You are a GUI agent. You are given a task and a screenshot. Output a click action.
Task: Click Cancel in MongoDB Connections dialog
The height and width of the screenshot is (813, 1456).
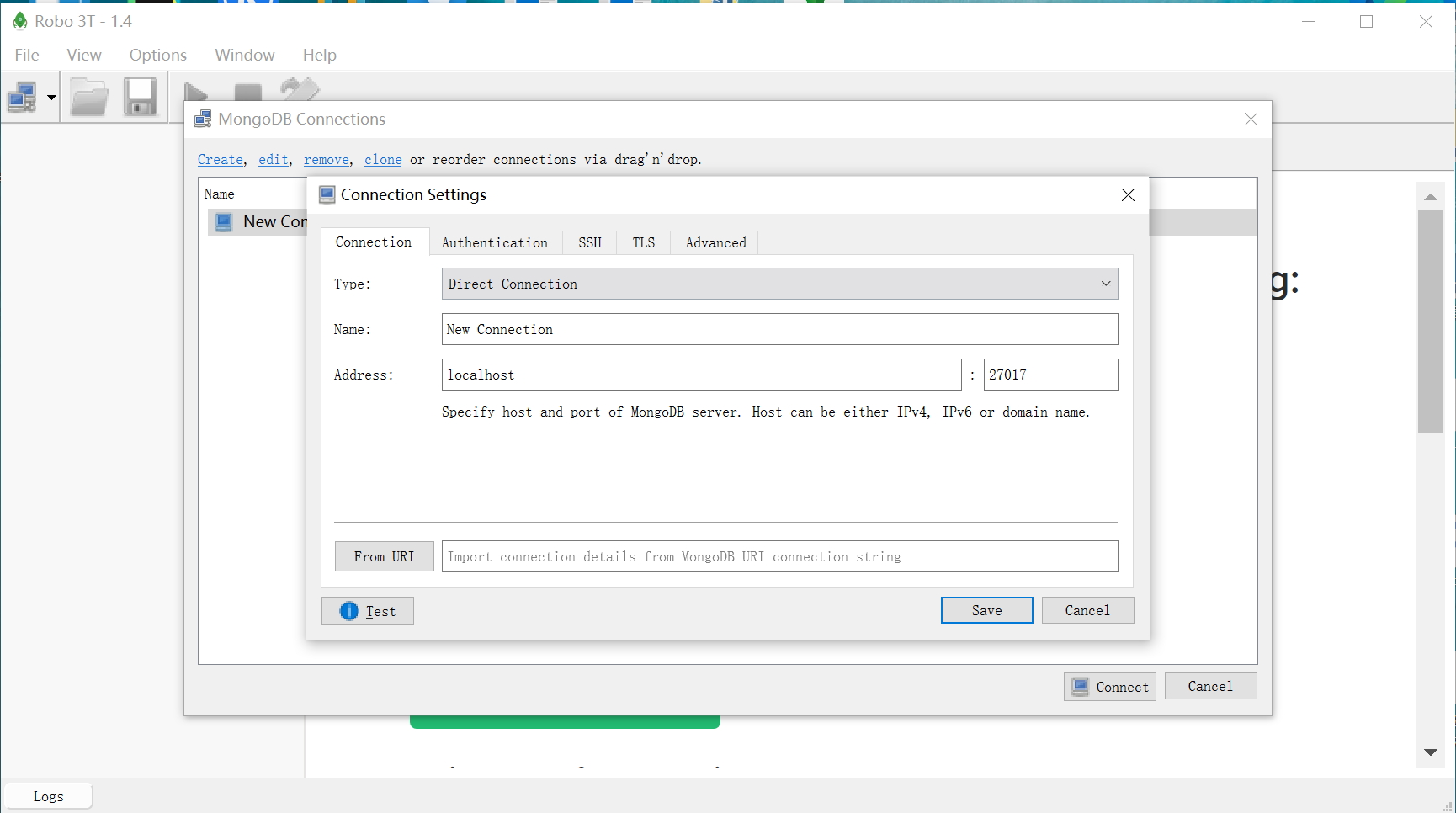1211,686
